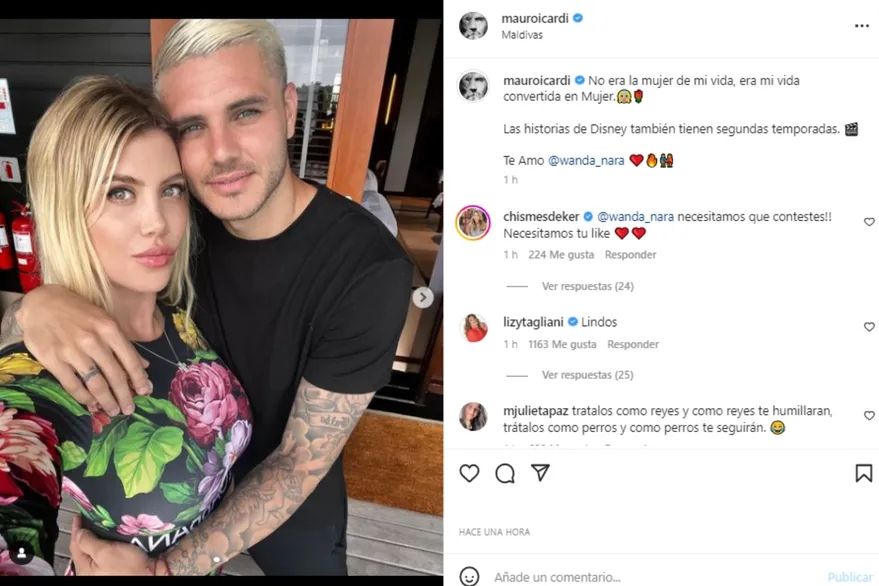Focus the Añade un comentario field
Screen dimensions: 879x586
point(656,577)
